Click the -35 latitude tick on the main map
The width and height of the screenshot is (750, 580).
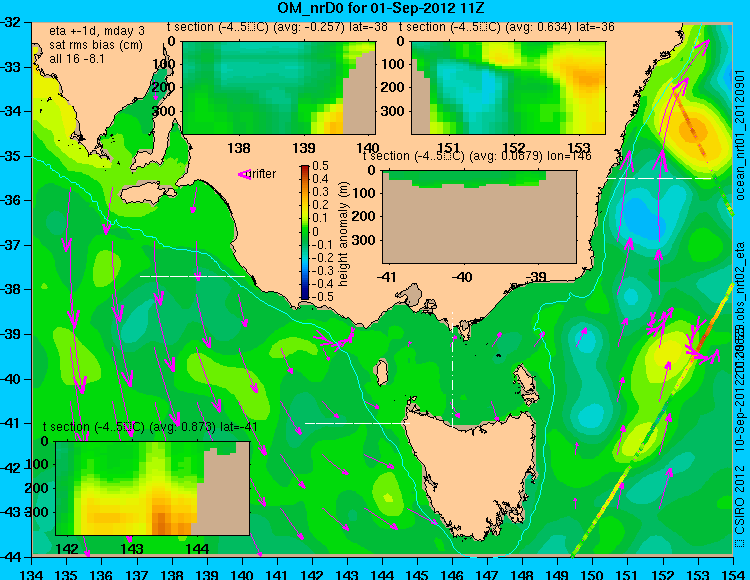click(11, 156)
